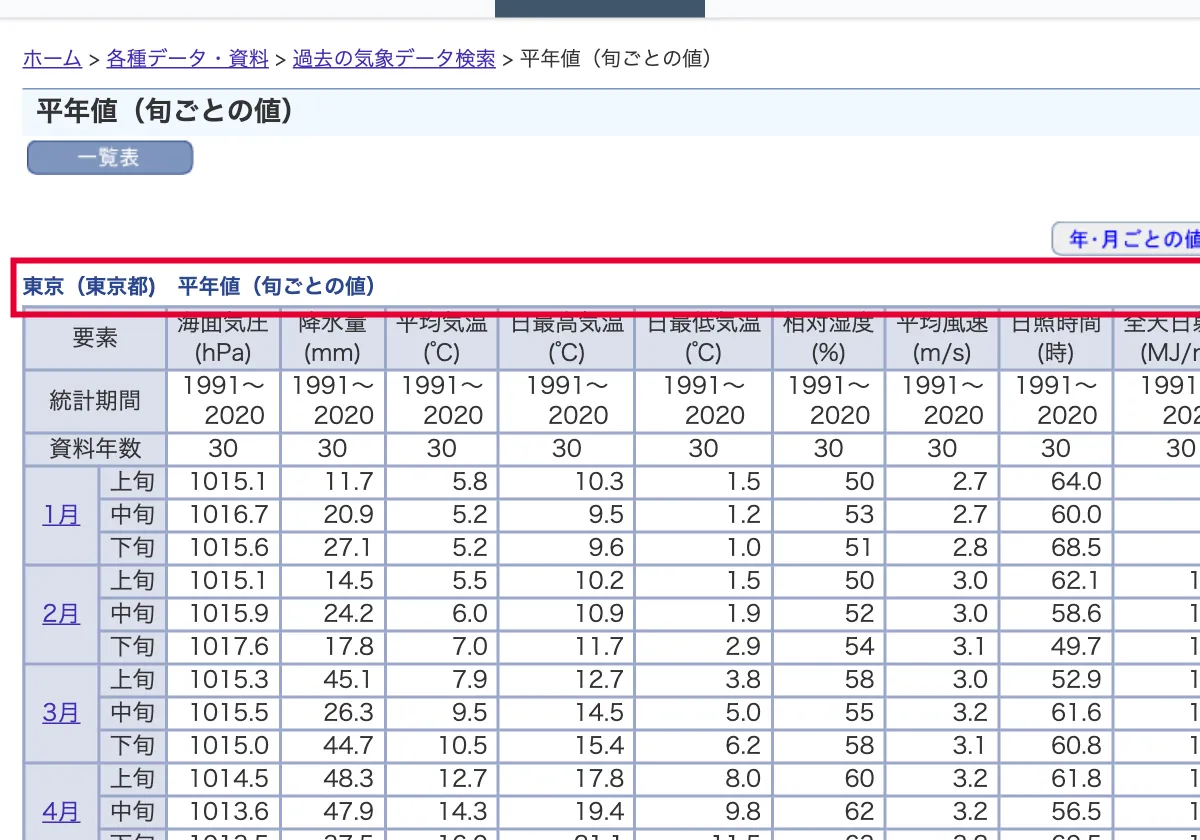The image size is (1200, 840).
Task: Open the 1月 link
Action: pyautogui.click(x=61, y=515)
